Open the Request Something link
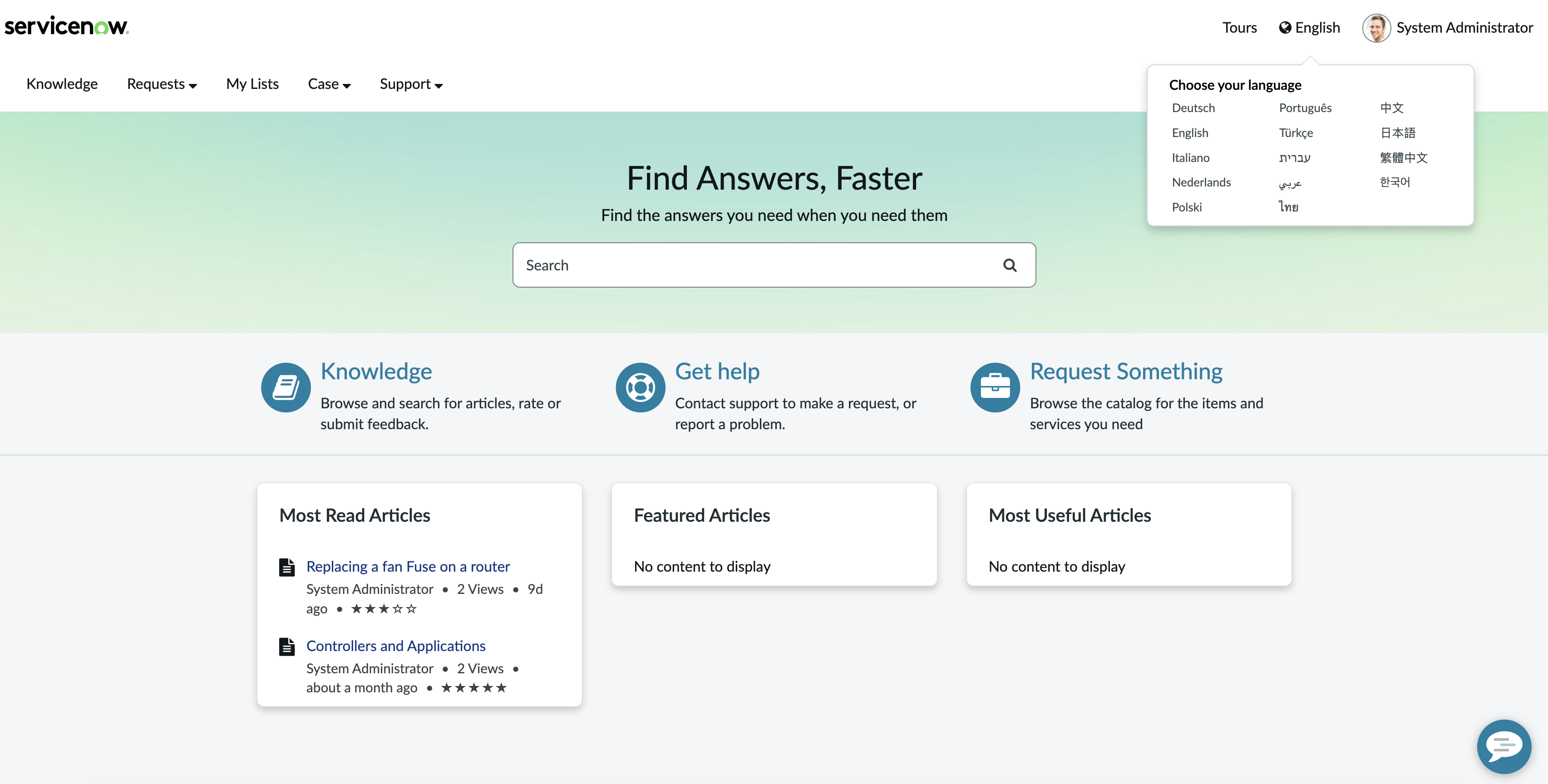Screen dimensions: 1548x784 pyautogui.click(x=1125, y=372)
